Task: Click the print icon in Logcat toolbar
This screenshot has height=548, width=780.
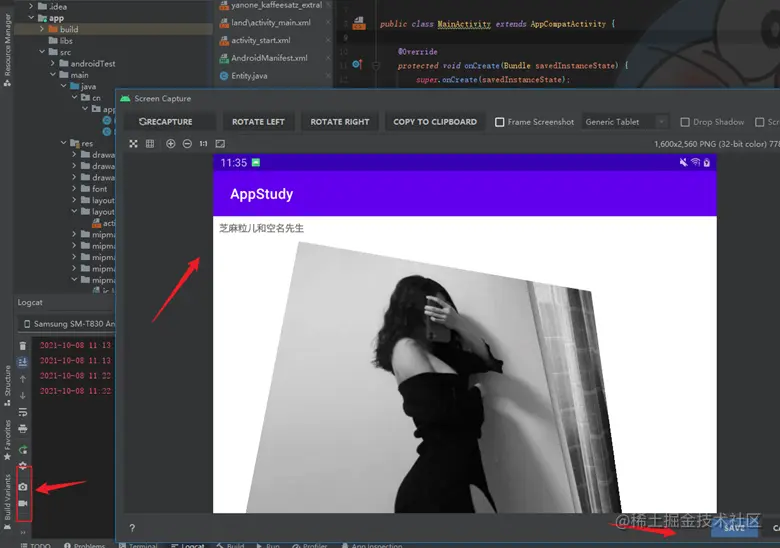Action: tap(22, 429)
